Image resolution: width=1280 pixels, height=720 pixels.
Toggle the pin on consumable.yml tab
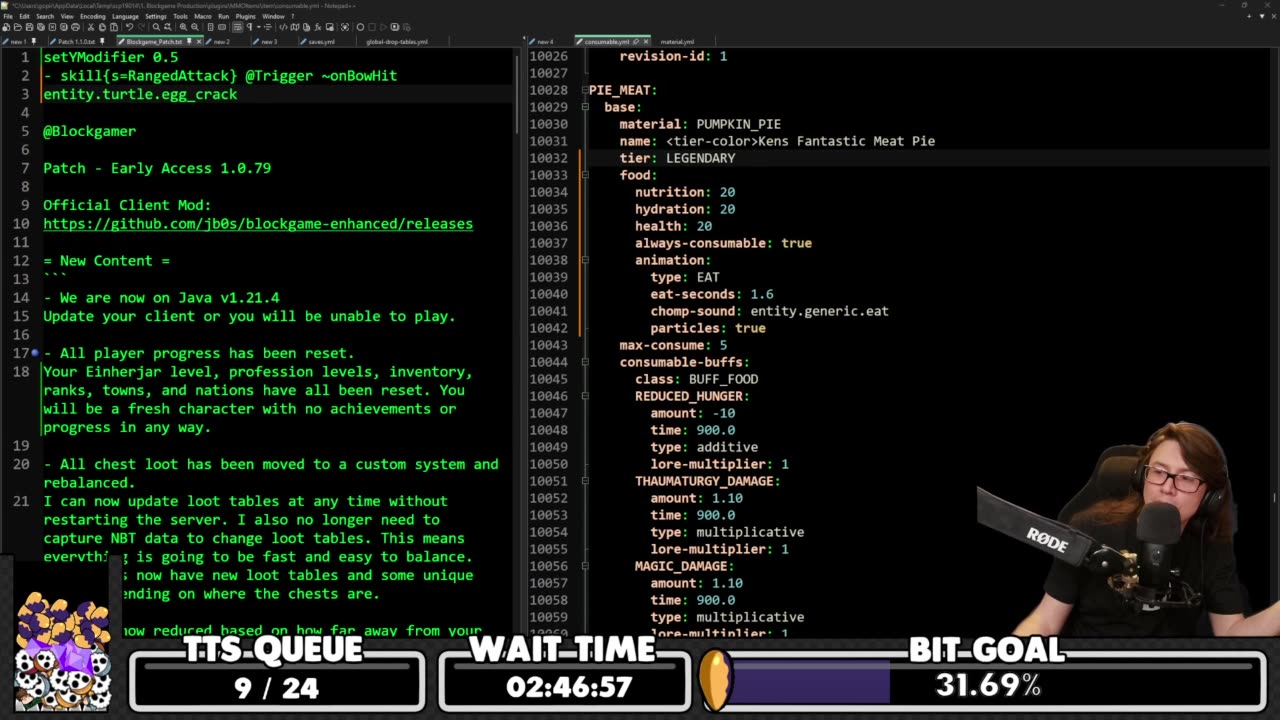[636, 42]
